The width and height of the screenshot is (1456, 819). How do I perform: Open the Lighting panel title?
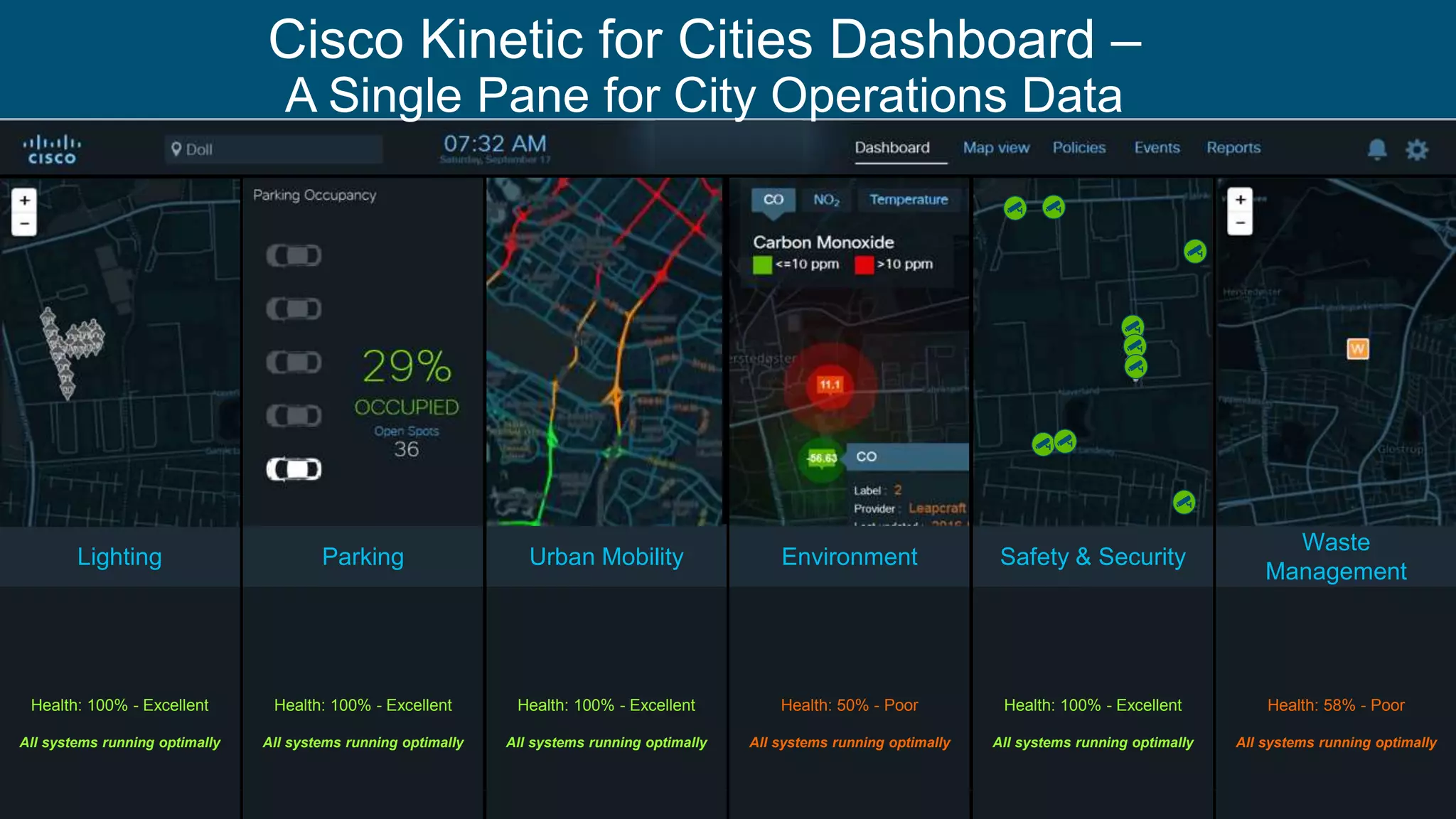pos(119,557)
